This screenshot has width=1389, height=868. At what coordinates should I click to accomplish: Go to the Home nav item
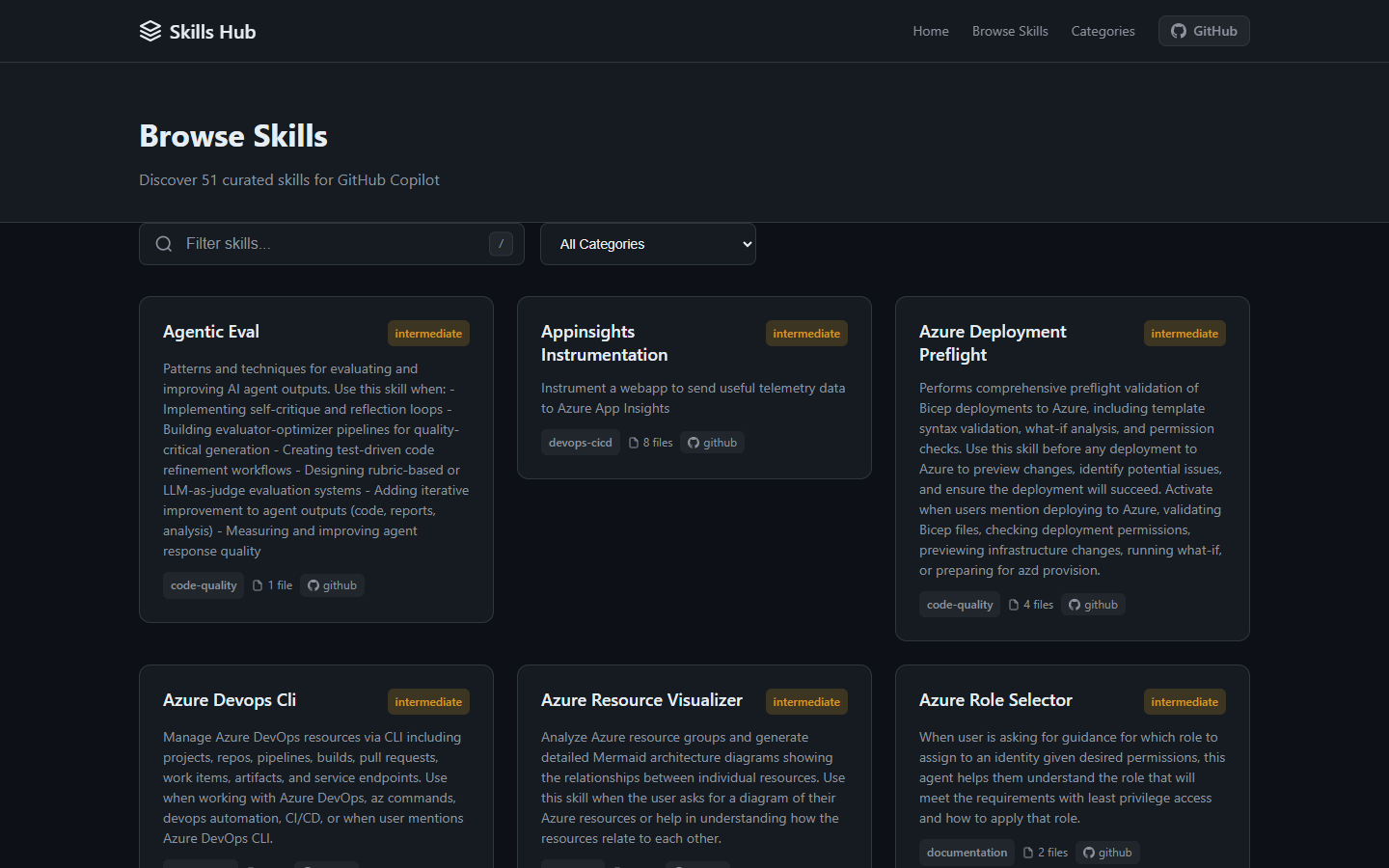931,31
